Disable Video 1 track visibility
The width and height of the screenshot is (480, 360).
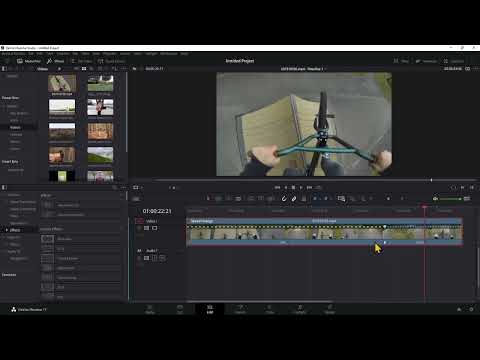pos(155,228)
